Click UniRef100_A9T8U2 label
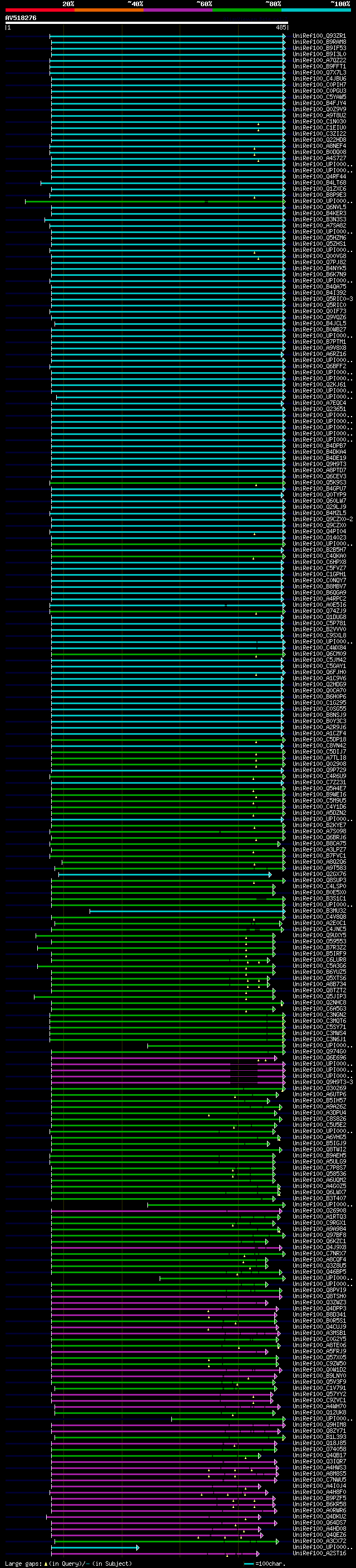 coord(319,116)
